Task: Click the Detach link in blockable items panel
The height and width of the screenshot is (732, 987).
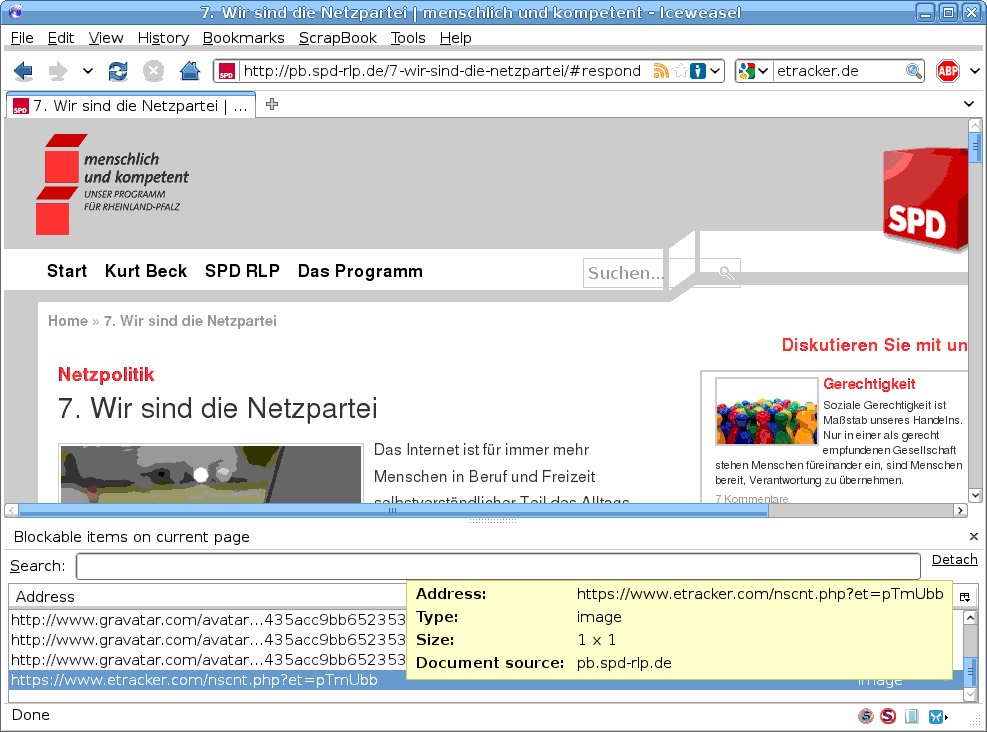Action: 954,560
